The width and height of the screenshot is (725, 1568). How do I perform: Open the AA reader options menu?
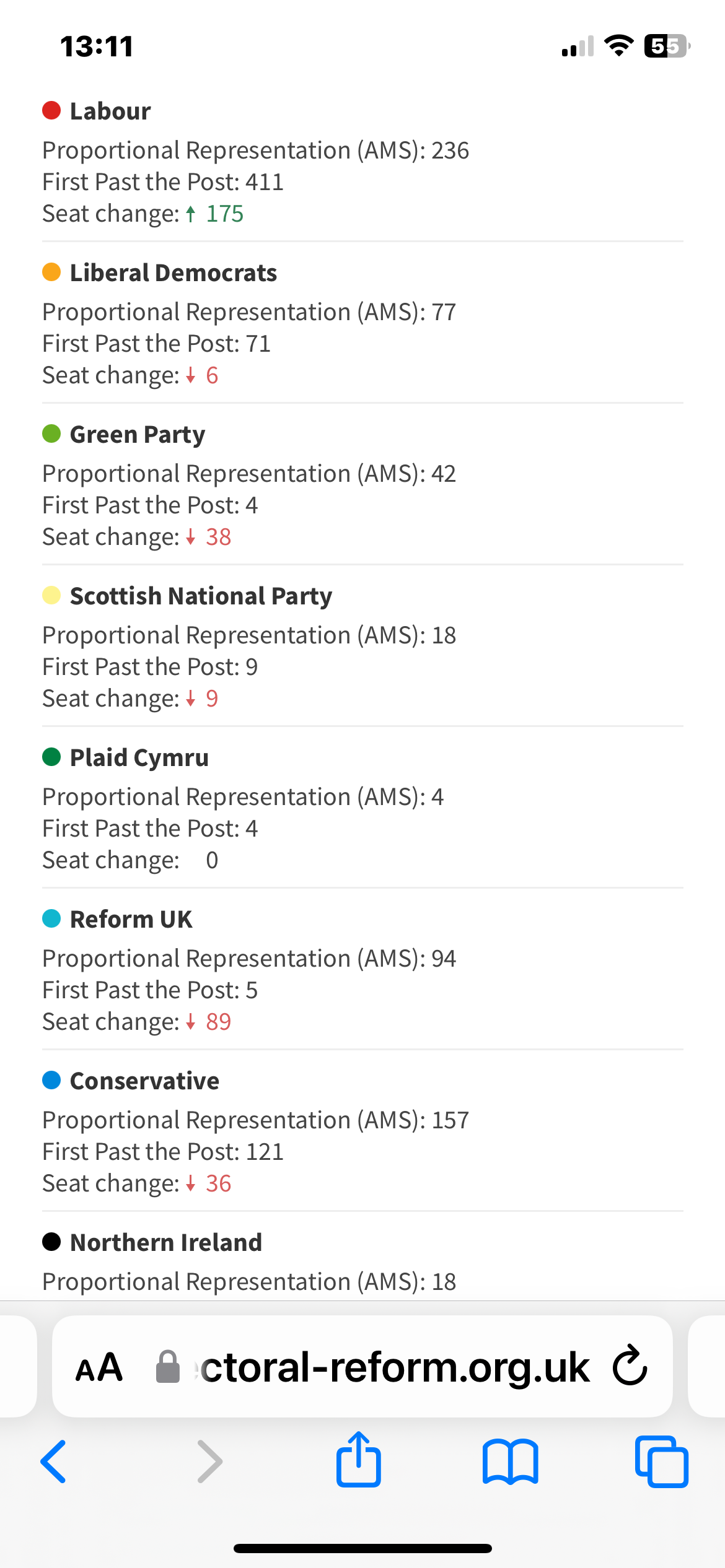[99, 1367]
